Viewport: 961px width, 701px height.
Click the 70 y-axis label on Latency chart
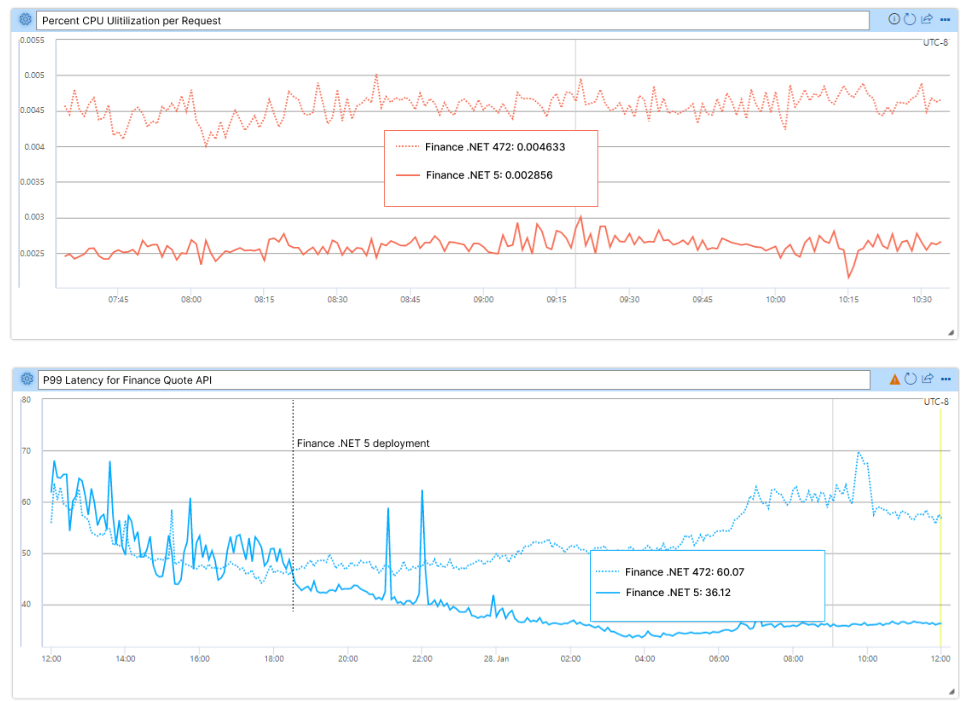pos(26,451)
